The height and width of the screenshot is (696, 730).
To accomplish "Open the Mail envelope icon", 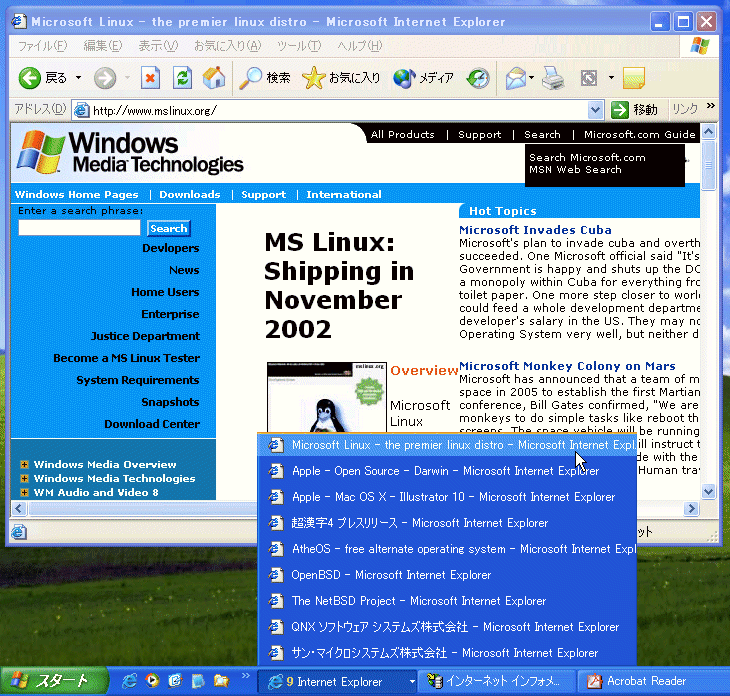I will pos(516,78).
